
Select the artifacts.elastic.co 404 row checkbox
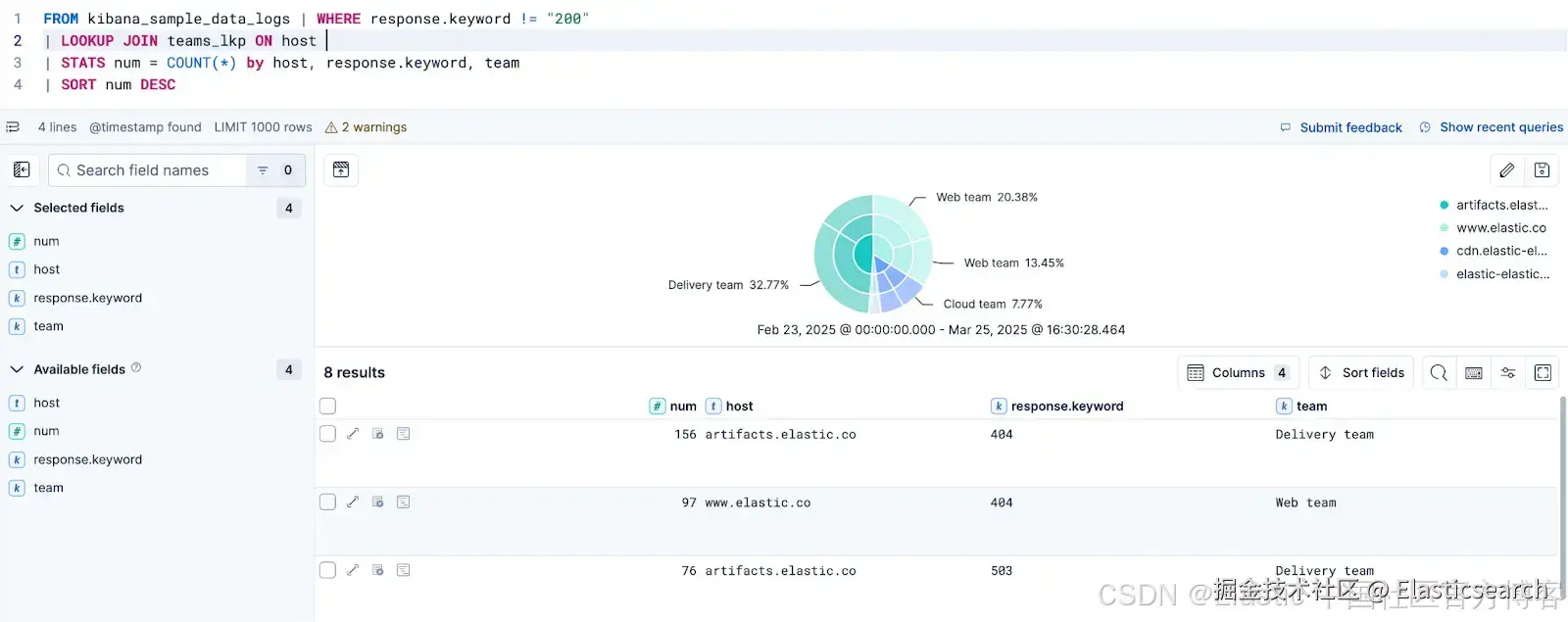(x=328, y=434)
